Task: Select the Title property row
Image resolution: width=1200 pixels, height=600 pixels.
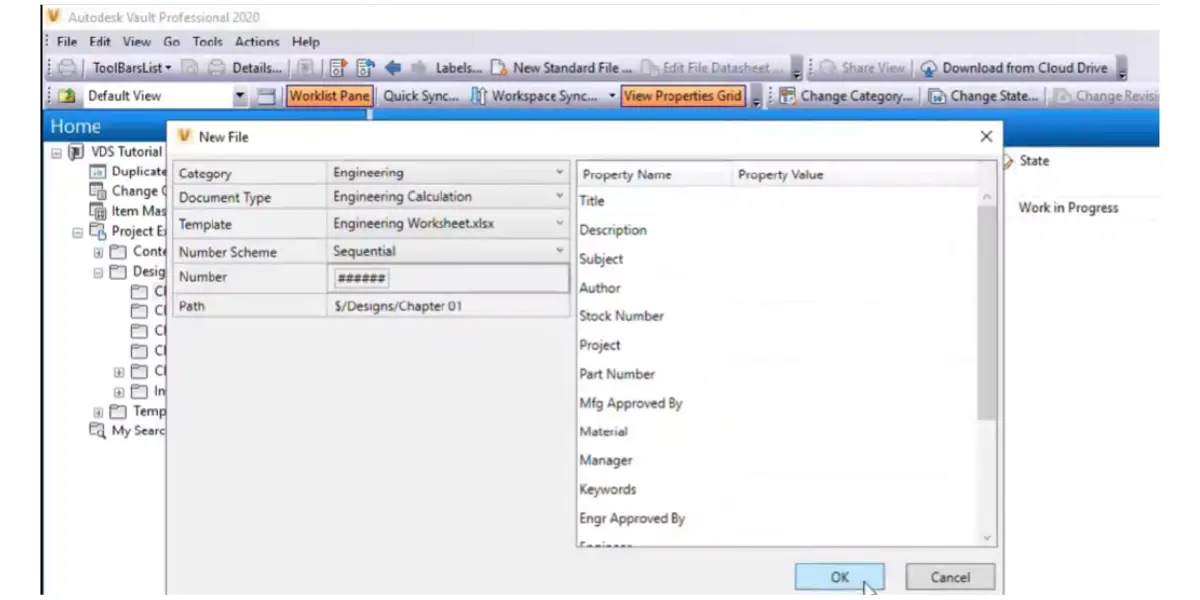Action: (777, 201)
